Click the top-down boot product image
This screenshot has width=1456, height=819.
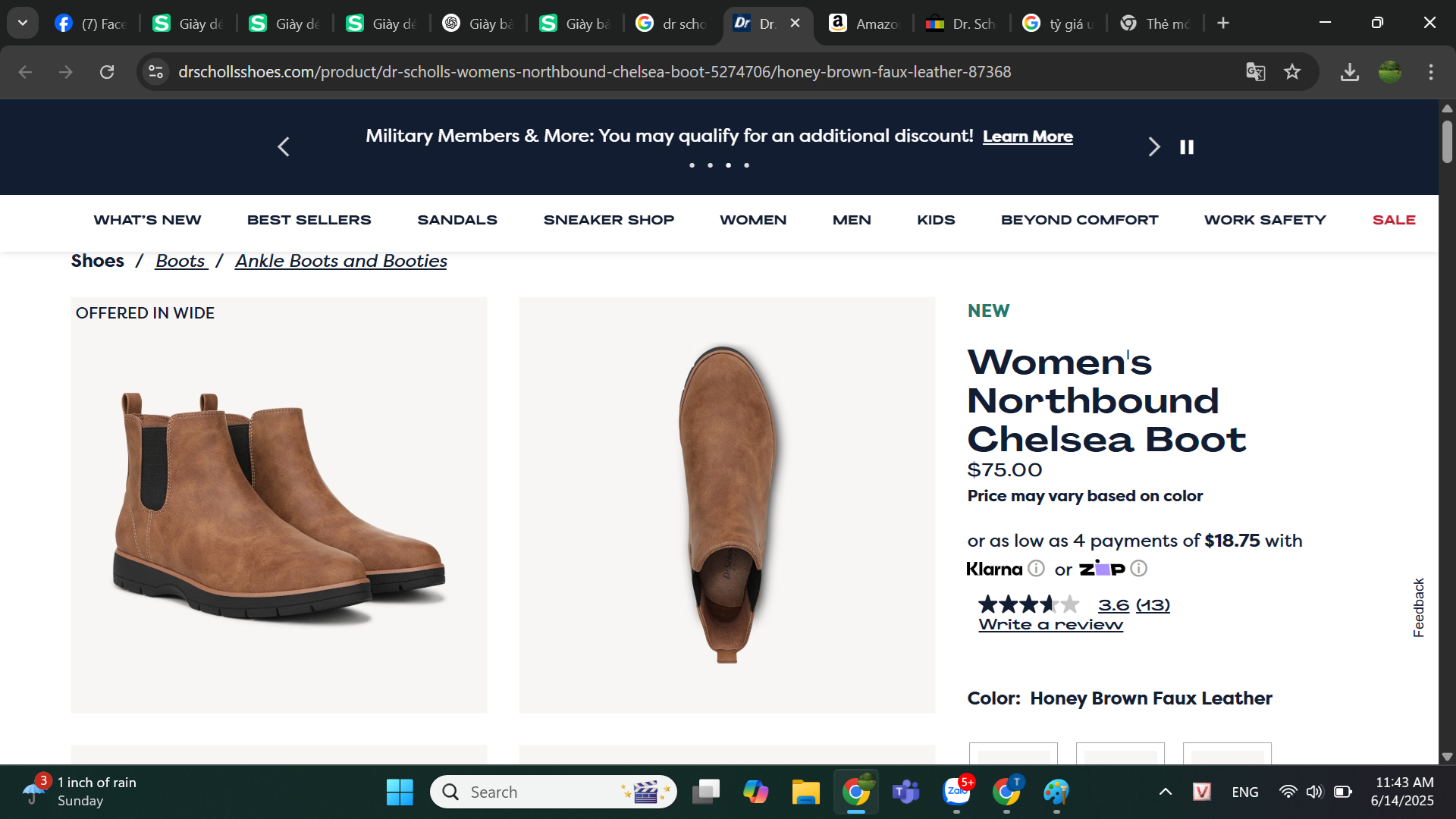coord(726,504)
